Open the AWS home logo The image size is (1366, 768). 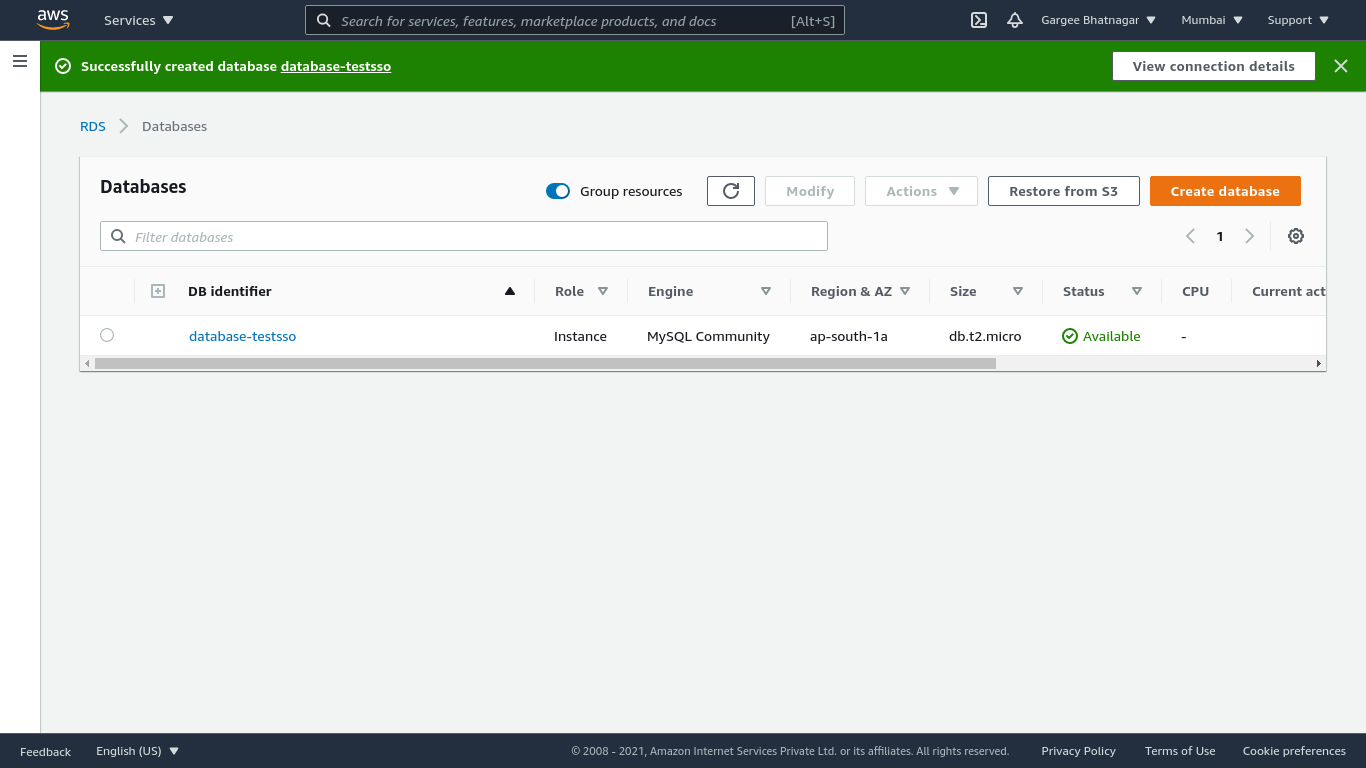(53, 19)
